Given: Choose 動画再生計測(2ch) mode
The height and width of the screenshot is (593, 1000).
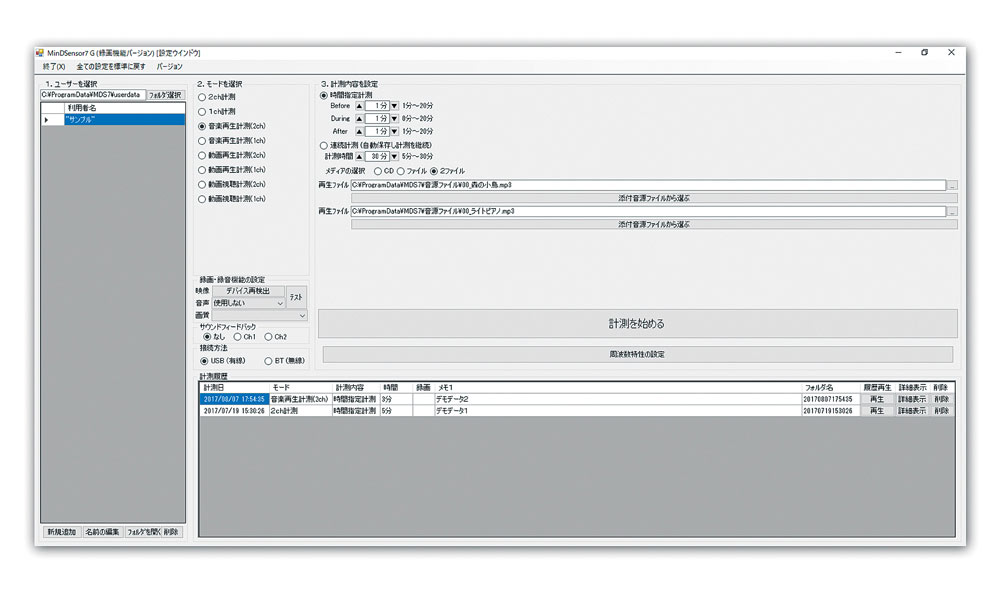Looking at the screenshot, I should coord(202,156).
